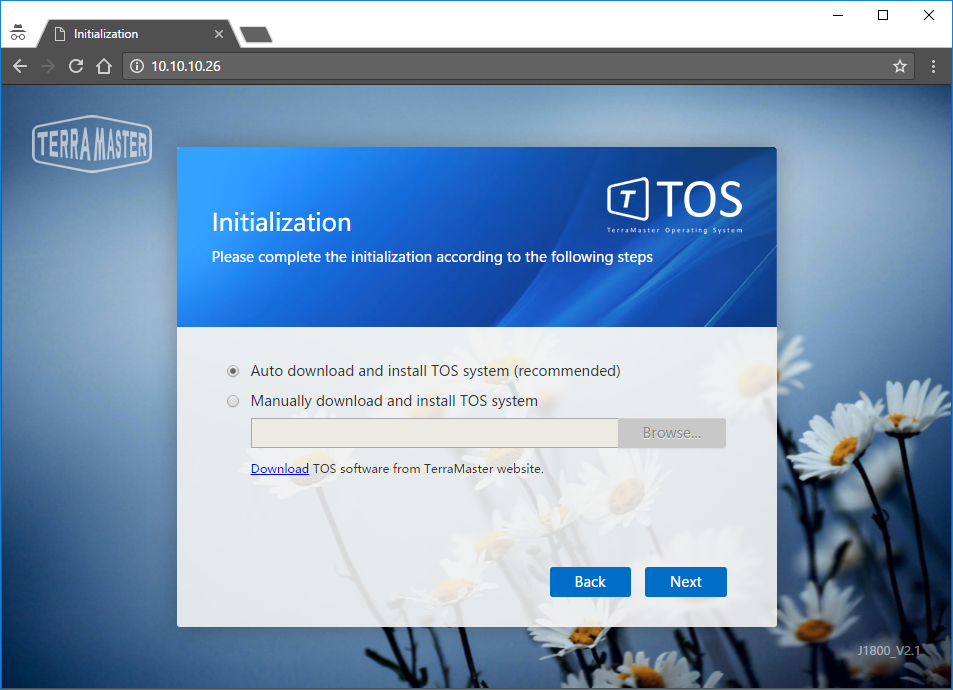Follow the Download link for TOS software
This screenshot has width=953, height=690.
(x=280, y=469)
